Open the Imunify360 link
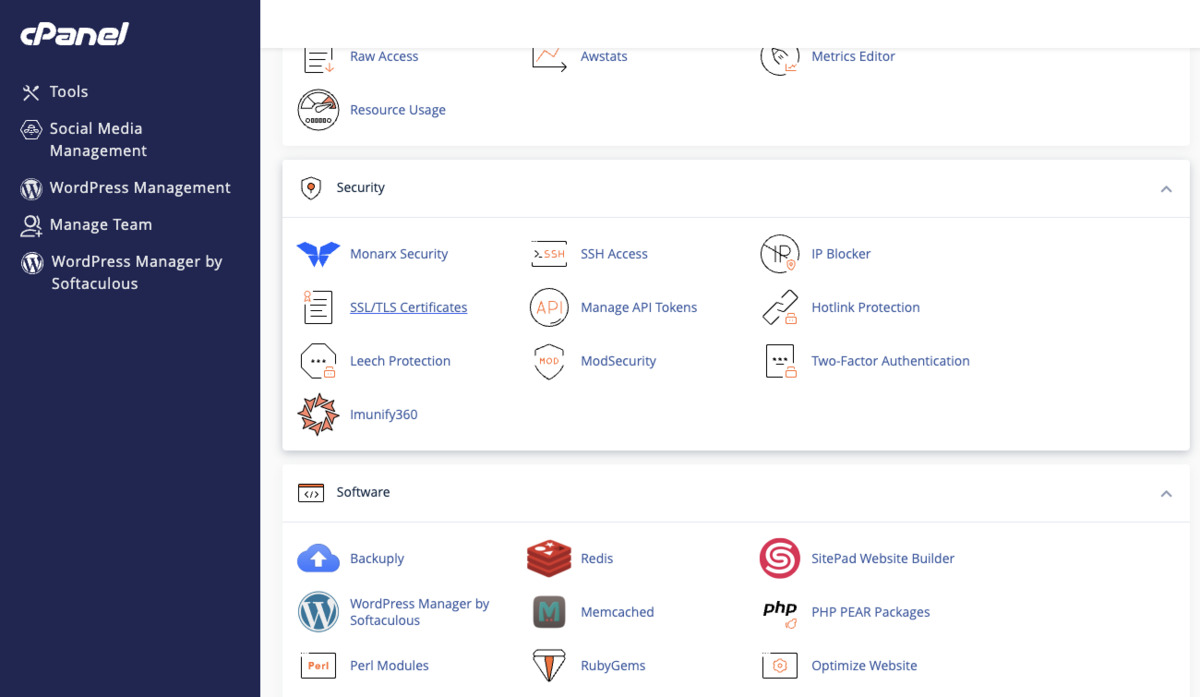This screenshot has width=1200, height=697. pos(384,415)
